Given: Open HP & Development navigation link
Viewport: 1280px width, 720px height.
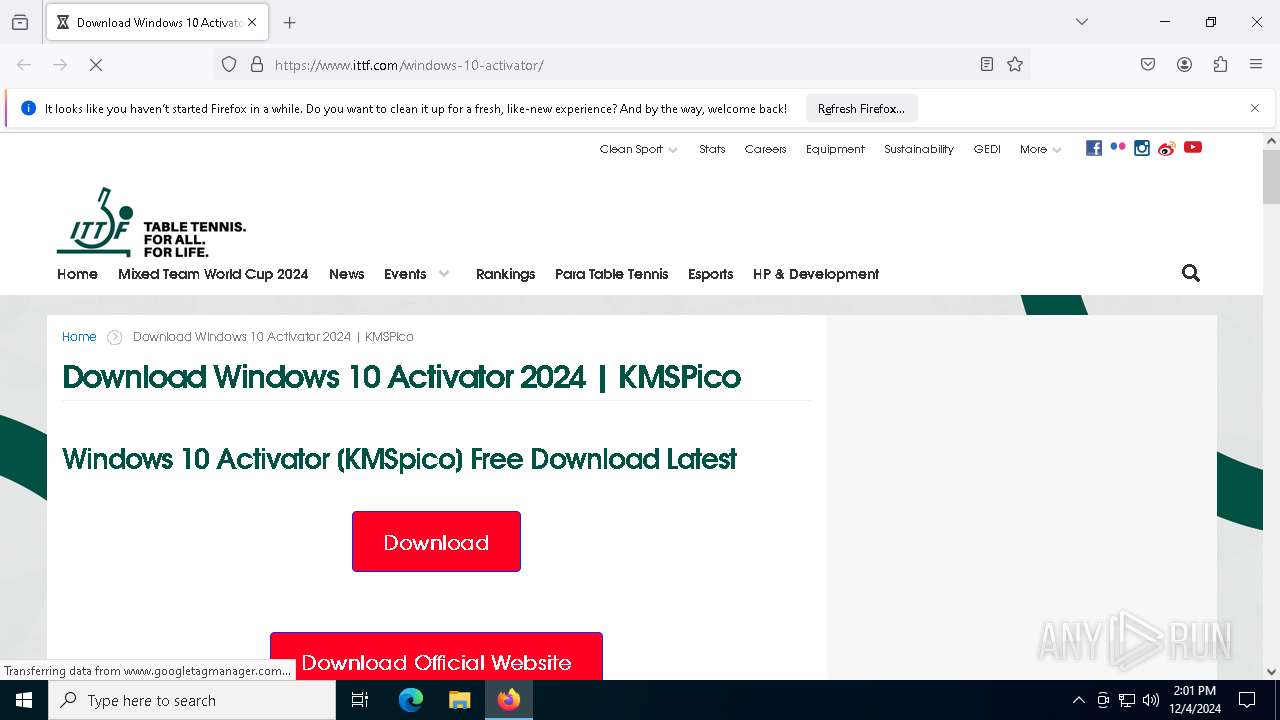Looking at the screenshot, I should click(x=816, y=274).
